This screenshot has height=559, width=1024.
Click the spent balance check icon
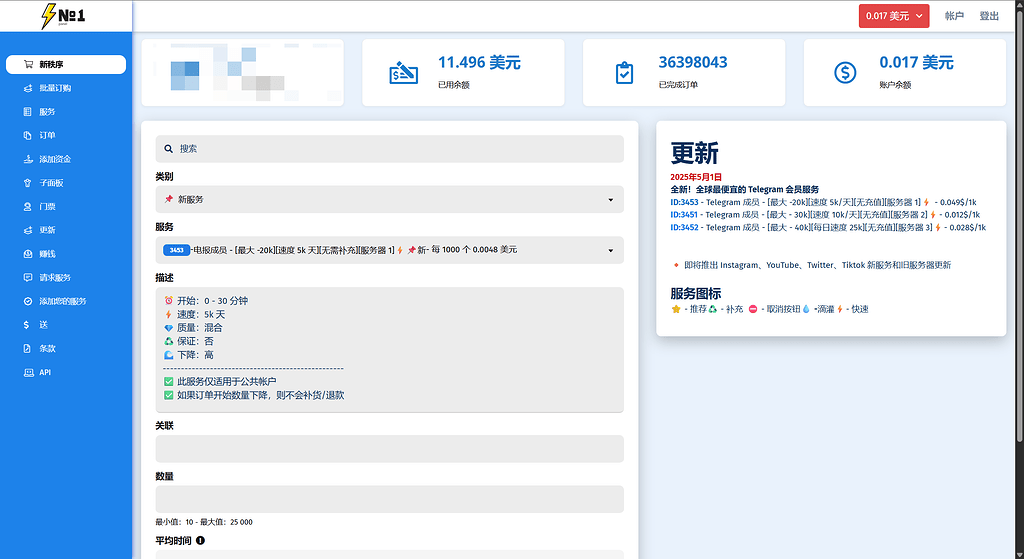(x=404, y=72)
